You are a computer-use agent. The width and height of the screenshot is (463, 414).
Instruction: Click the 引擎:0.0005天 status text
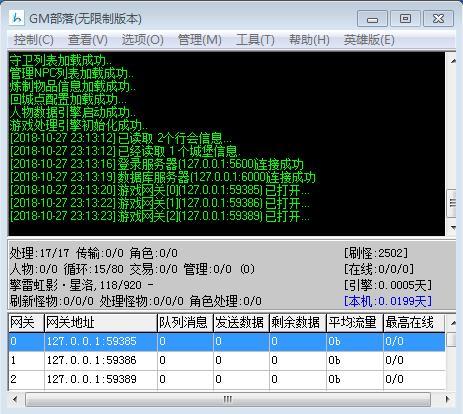click(x=388, y=285)
